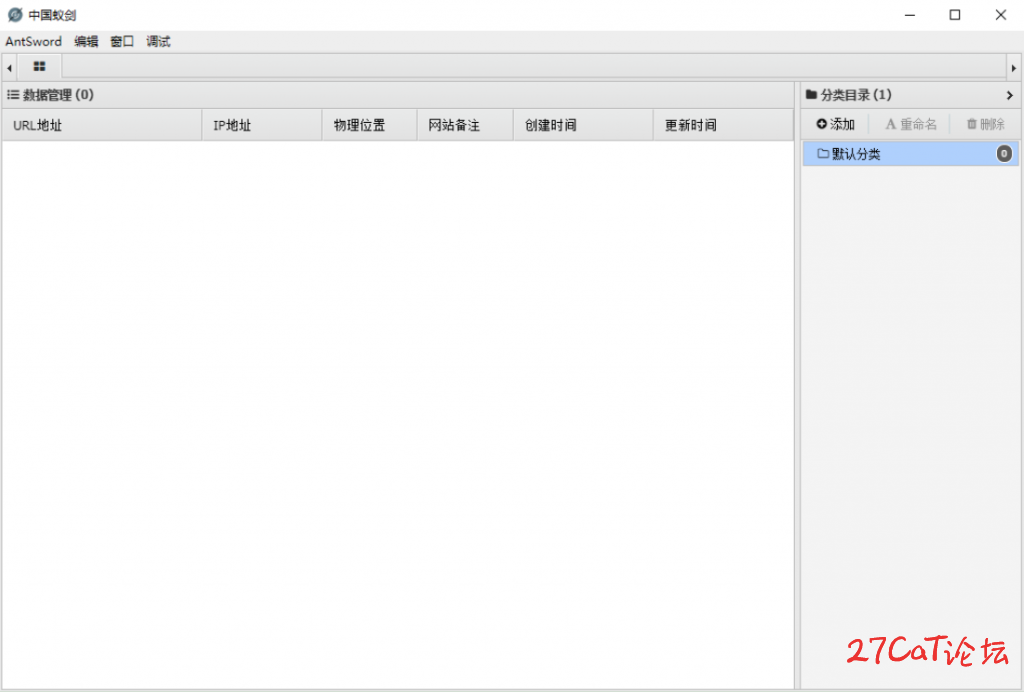This screenshot has height=692, width=1024.
Task: Click the 数据管理 (0) panel title
Action: click(58, 95)
